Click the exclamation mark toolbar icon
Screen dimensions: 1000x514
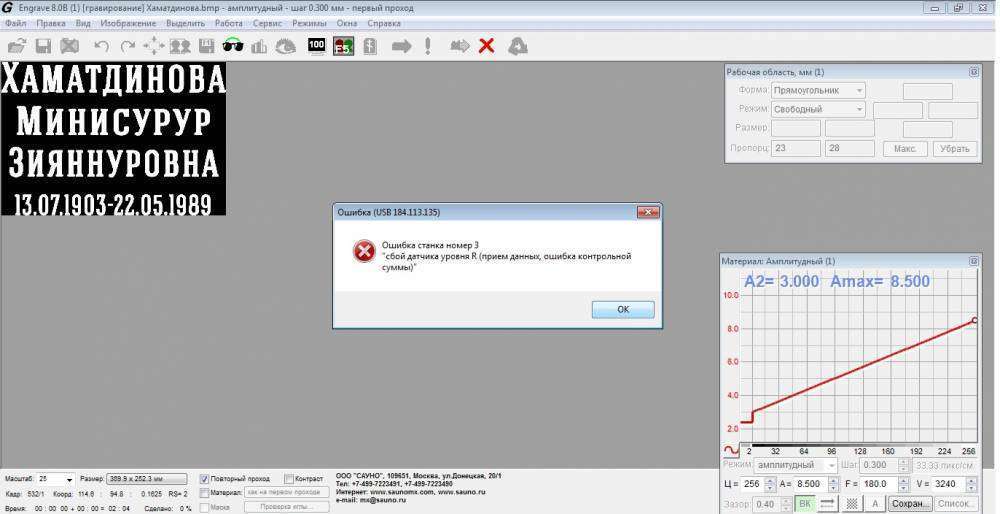[x=428, y=46]
